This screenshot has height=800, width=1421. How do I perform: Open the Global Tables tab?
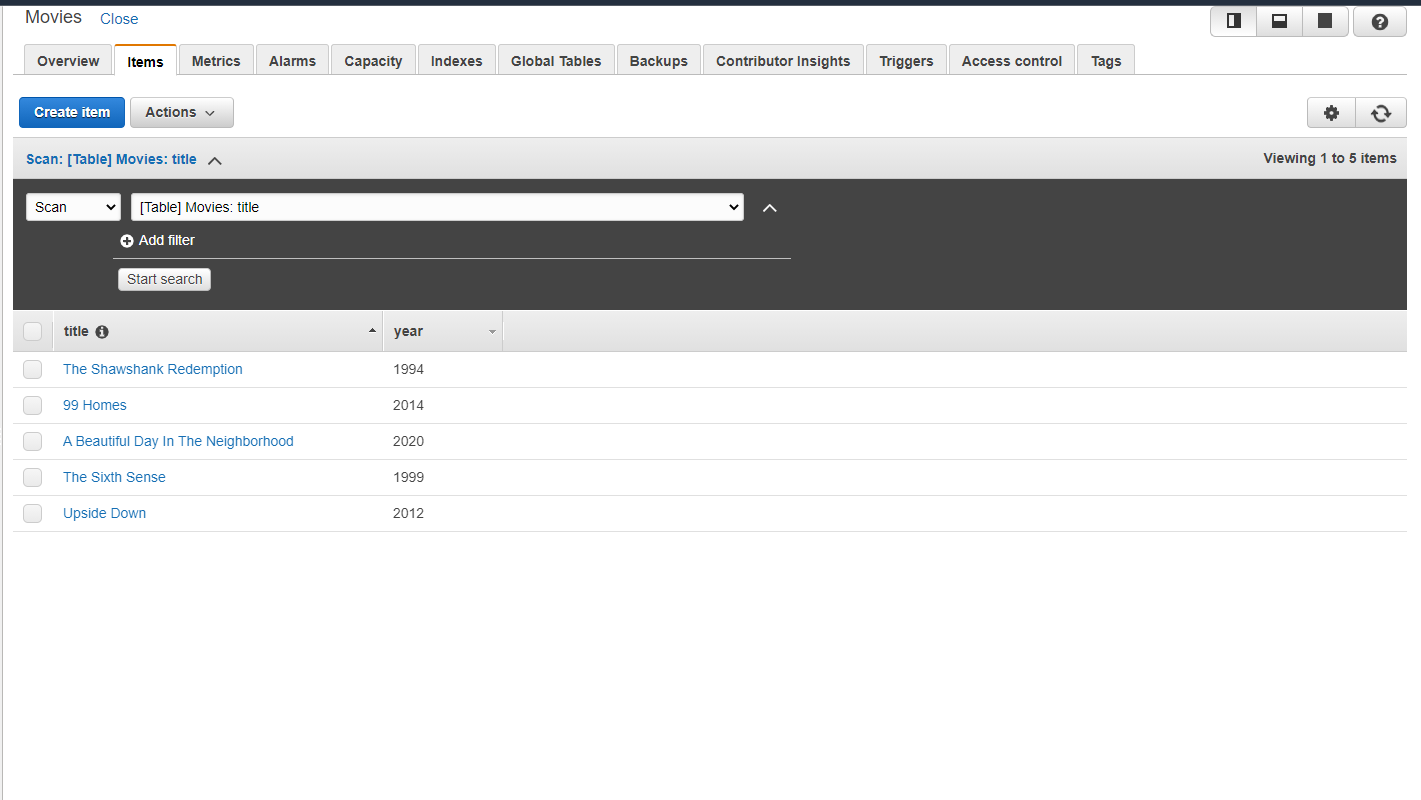point(556,60)
